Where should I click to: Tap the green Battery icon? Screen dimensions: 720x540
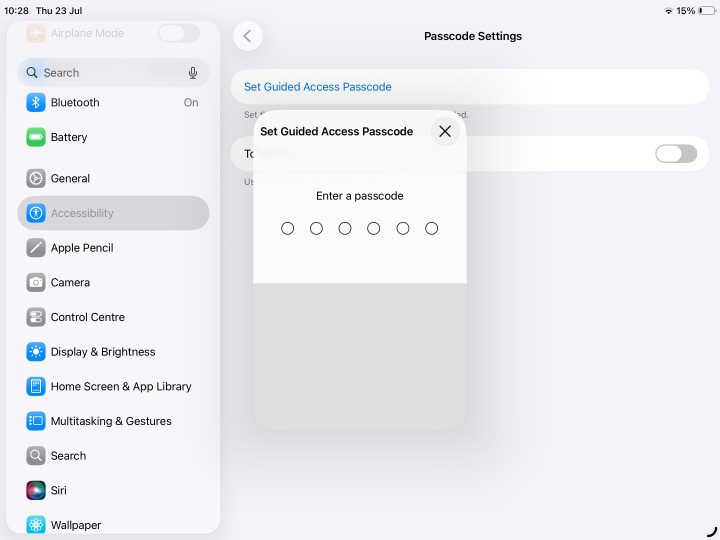(36, 137)
